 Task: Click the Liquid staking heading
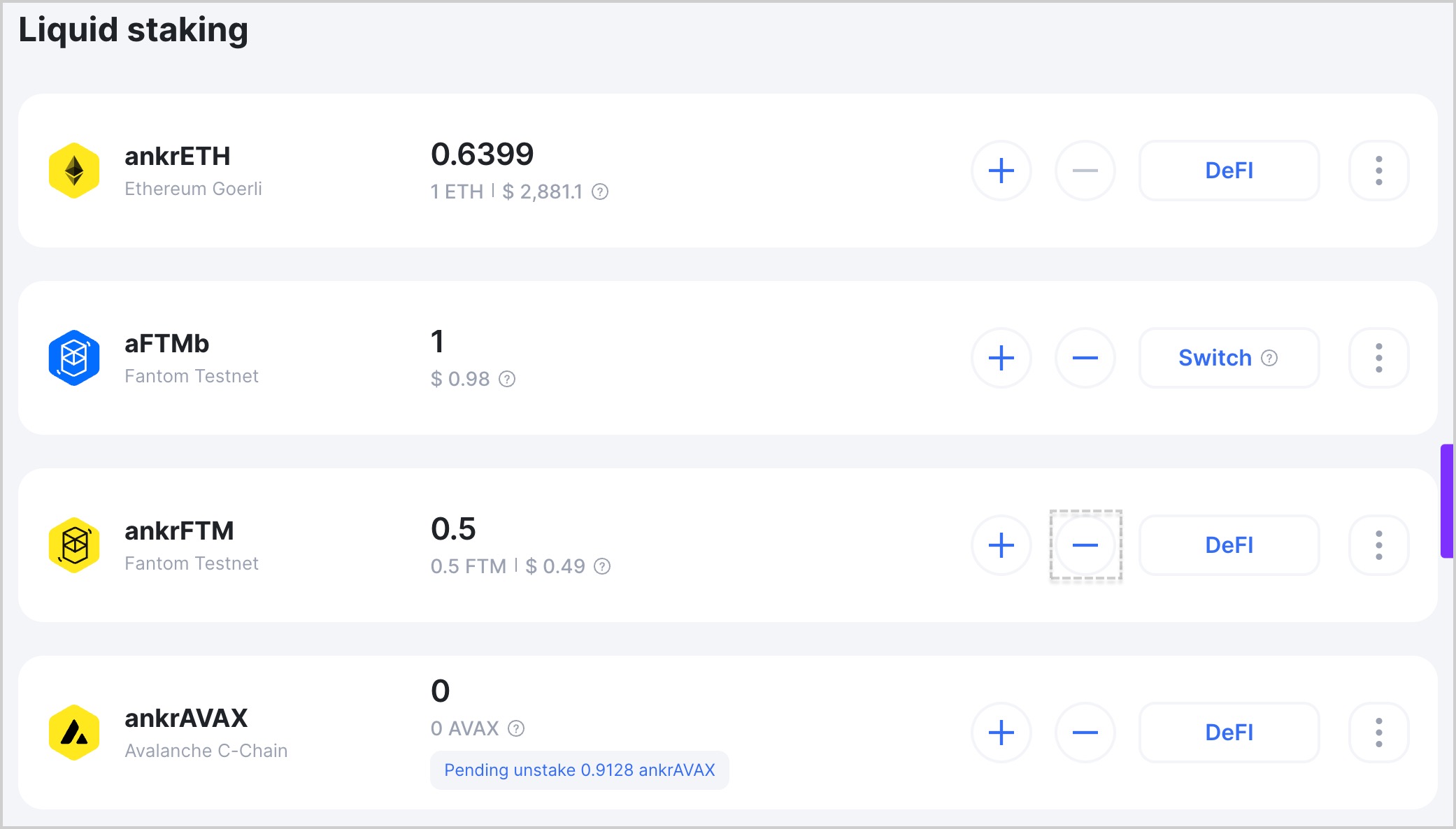pos(134,30)
